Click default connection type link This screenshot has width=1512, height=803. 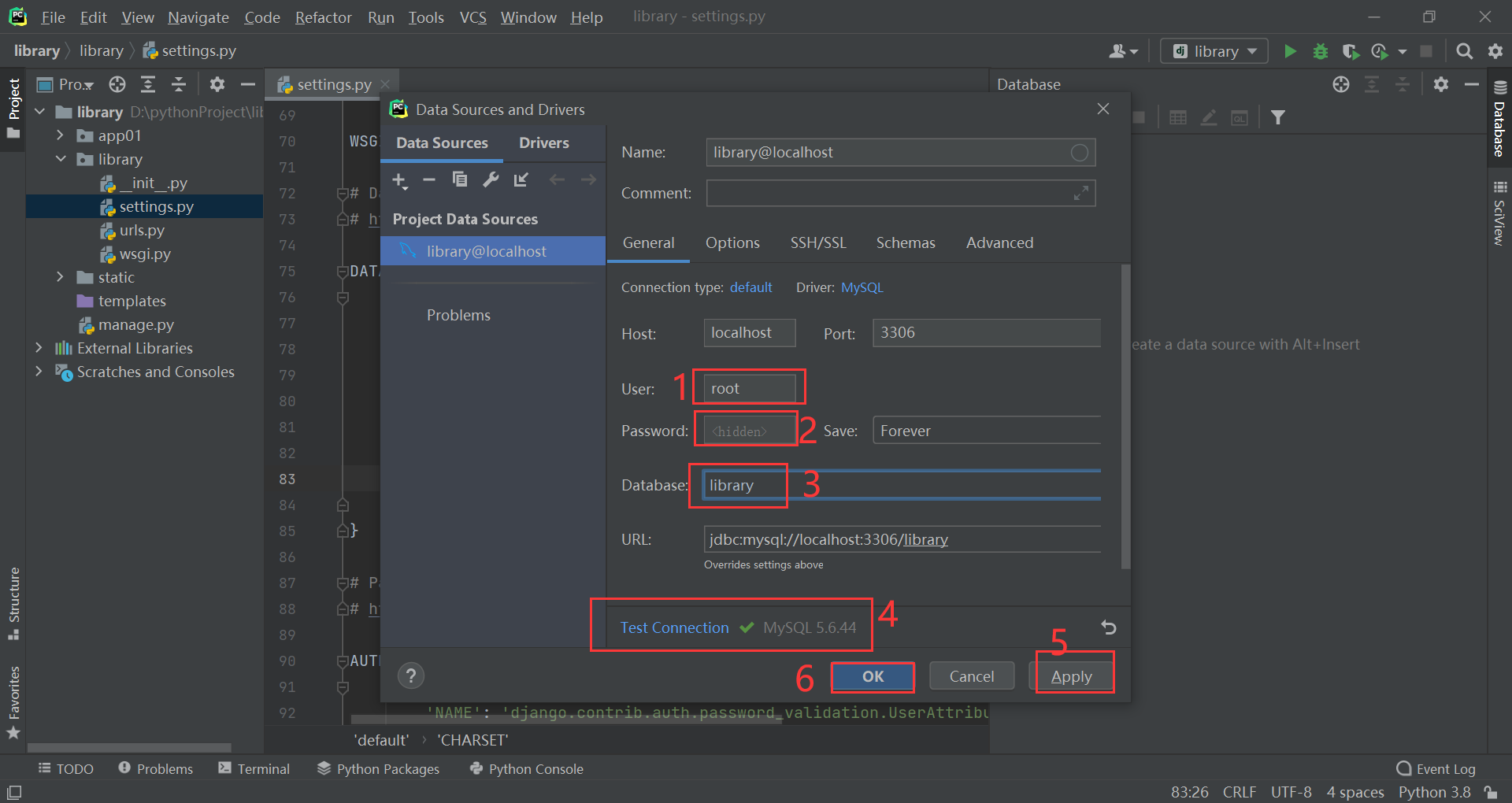coord(750,287)
